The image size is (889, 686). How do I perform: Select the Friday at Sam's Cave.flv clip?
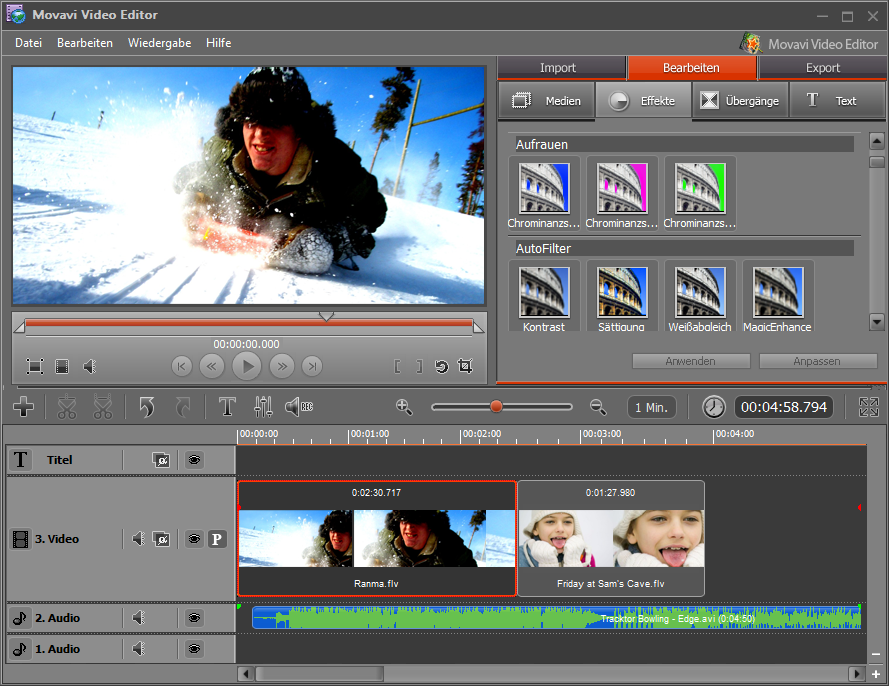(x=610, y=538)
